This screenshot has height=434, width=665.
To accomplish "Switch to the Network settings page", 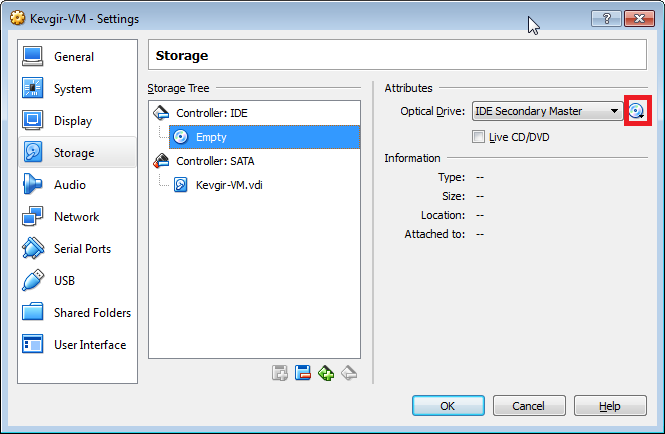I will tap(76, 217).
